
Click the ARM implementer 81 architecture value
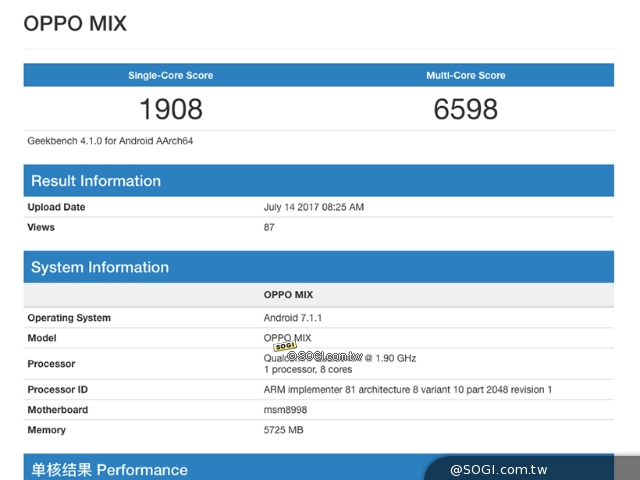coord(407,389)
